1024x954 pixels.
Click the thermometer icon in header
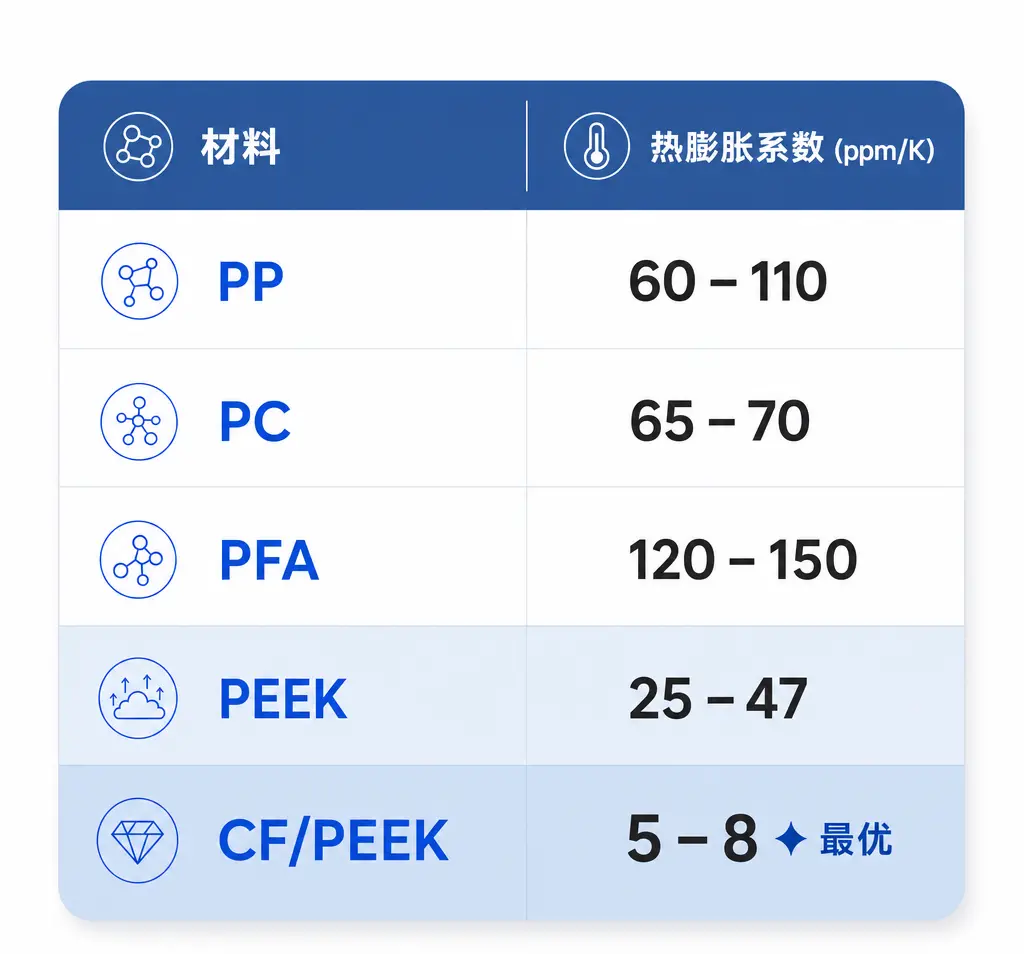pyautogui.click(x=596, y=146)
